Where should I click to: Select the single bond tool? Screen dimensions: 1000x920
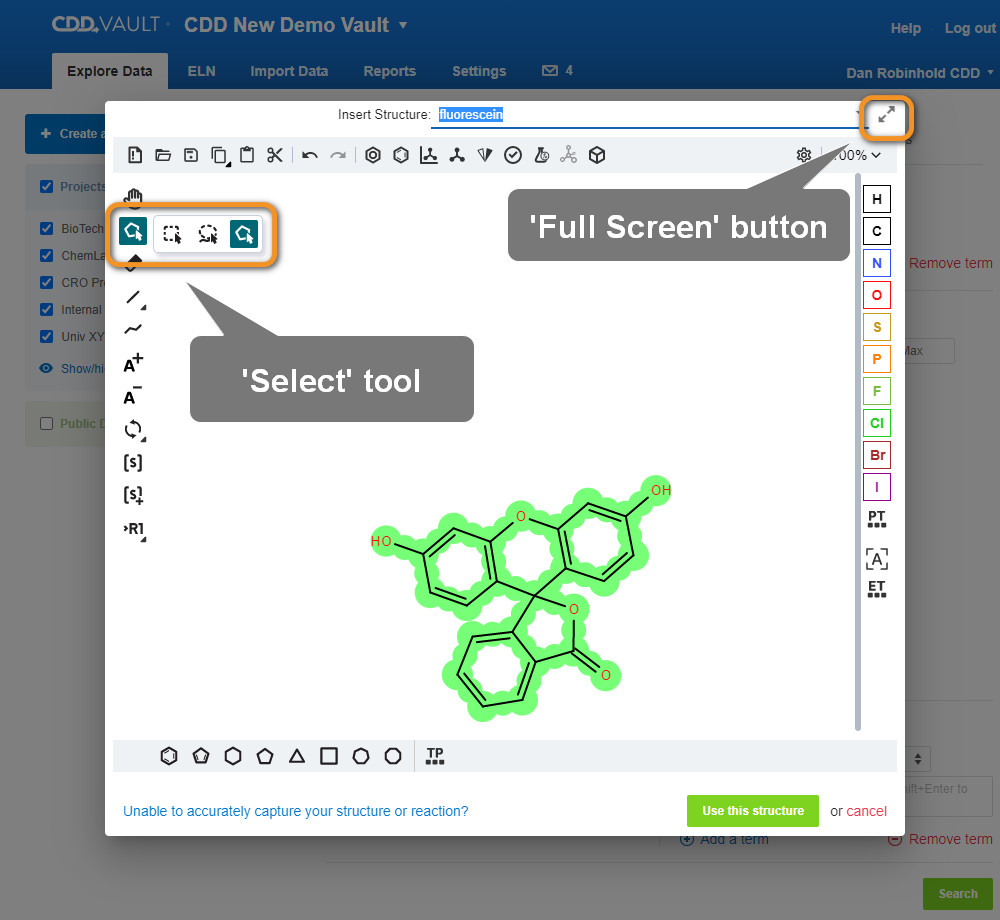133,298
